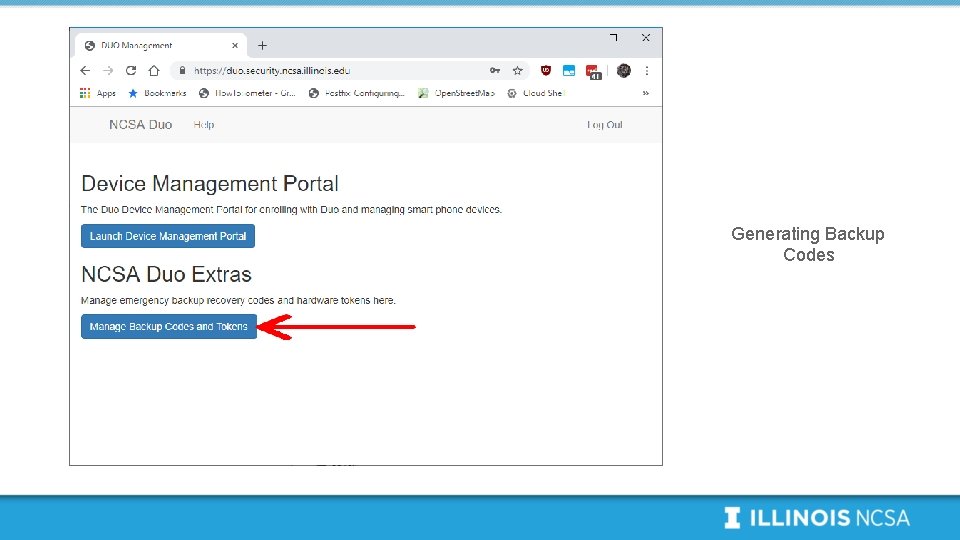Close the DUO Management tab
960x540 pixels.
point(234,45)
